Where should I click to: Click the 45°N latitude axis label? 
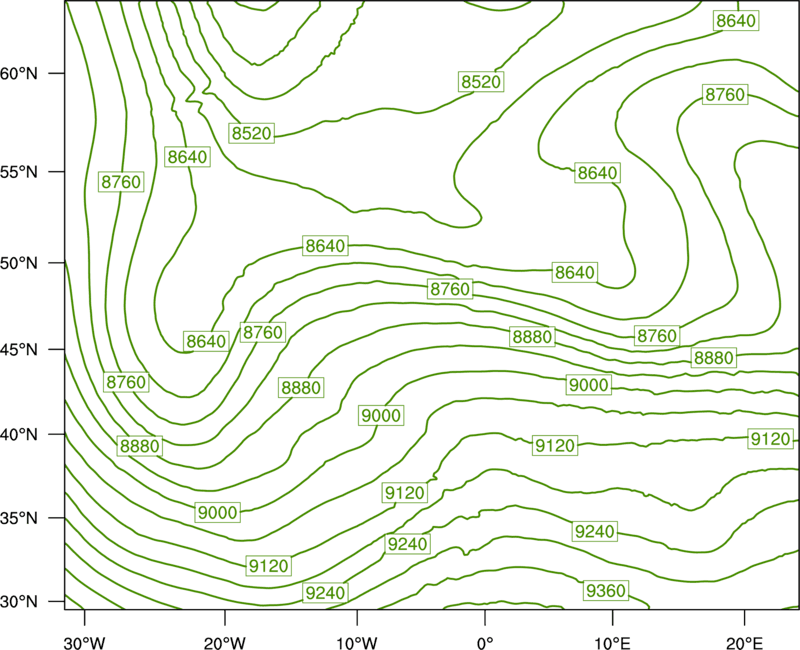pos(19,349)
